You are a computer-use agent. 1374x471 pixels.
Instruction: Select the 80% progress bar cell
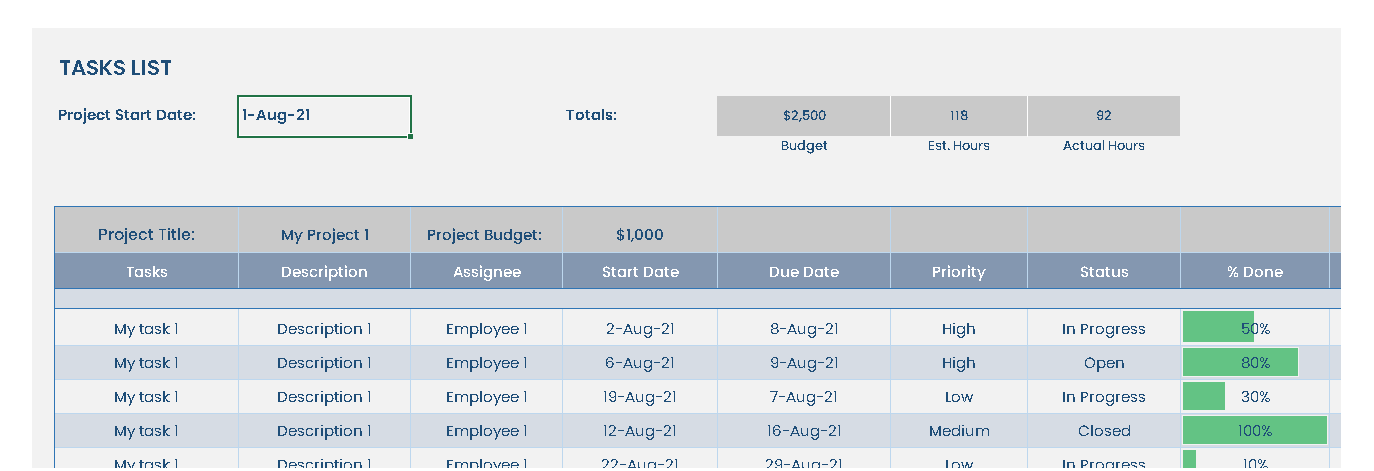click(x=1254, y=363)
